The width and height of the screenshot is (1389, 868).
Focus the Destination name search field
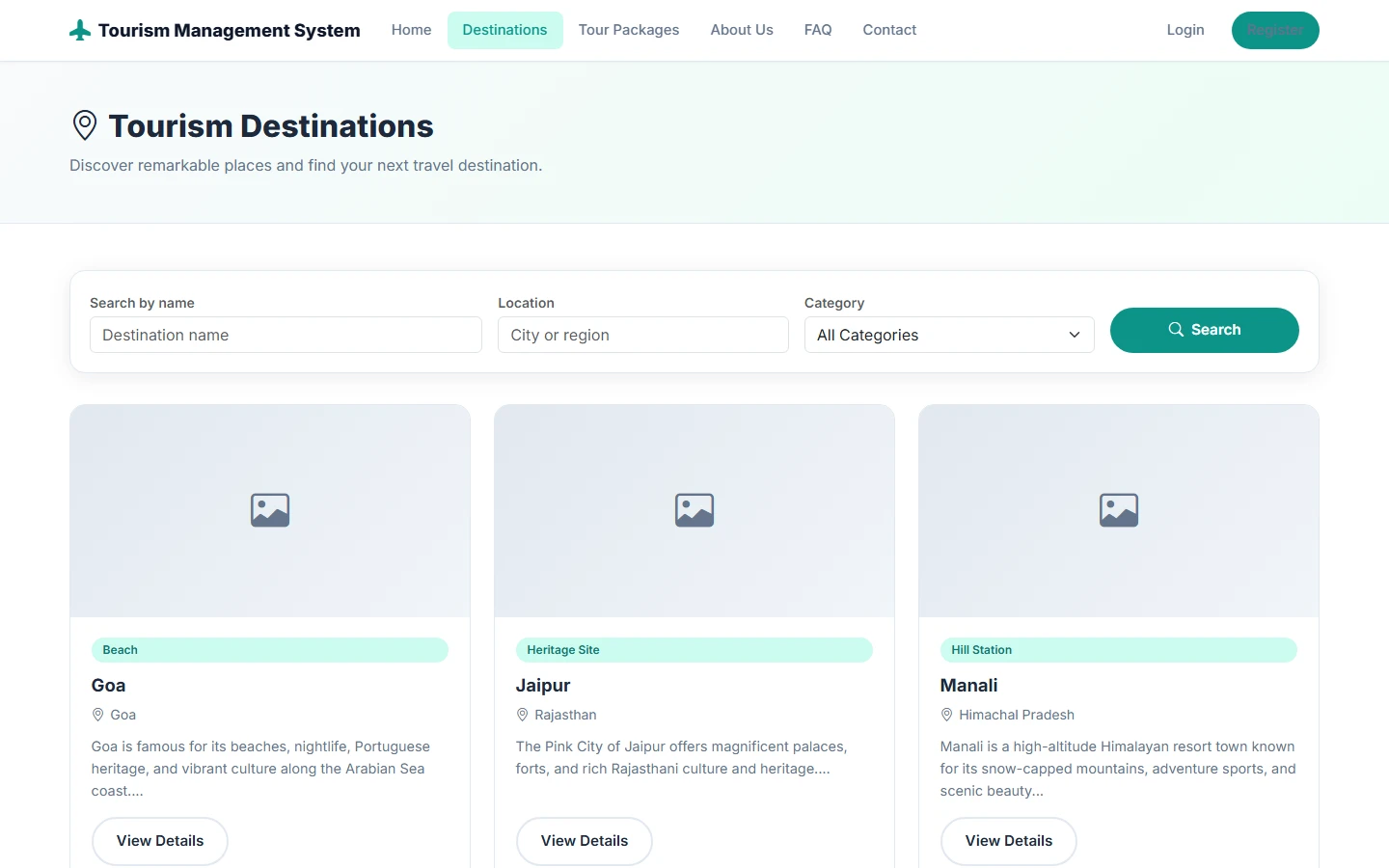286,335
